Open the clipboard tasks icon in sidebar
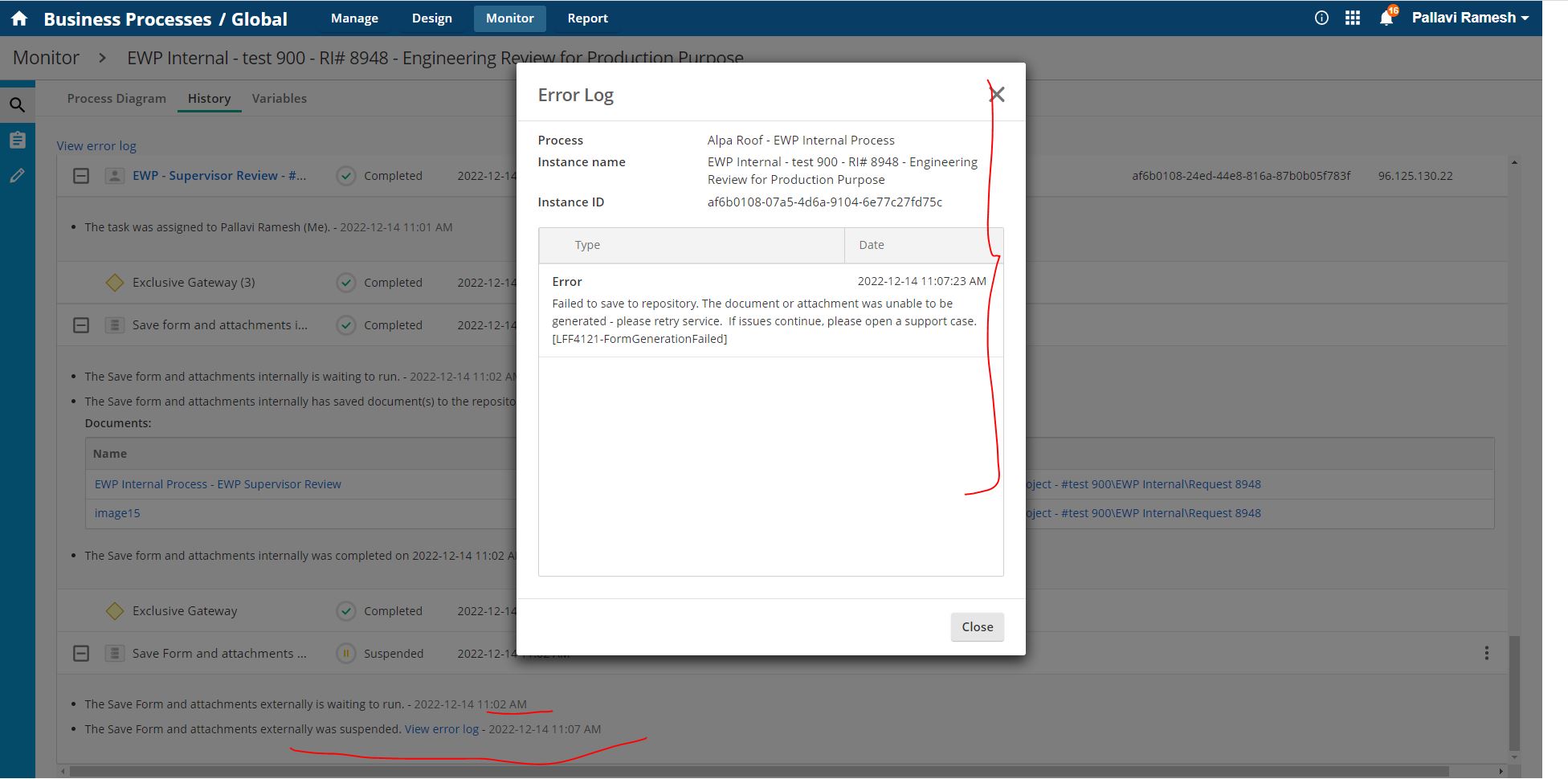1568x779 pixels. (17, 140)
